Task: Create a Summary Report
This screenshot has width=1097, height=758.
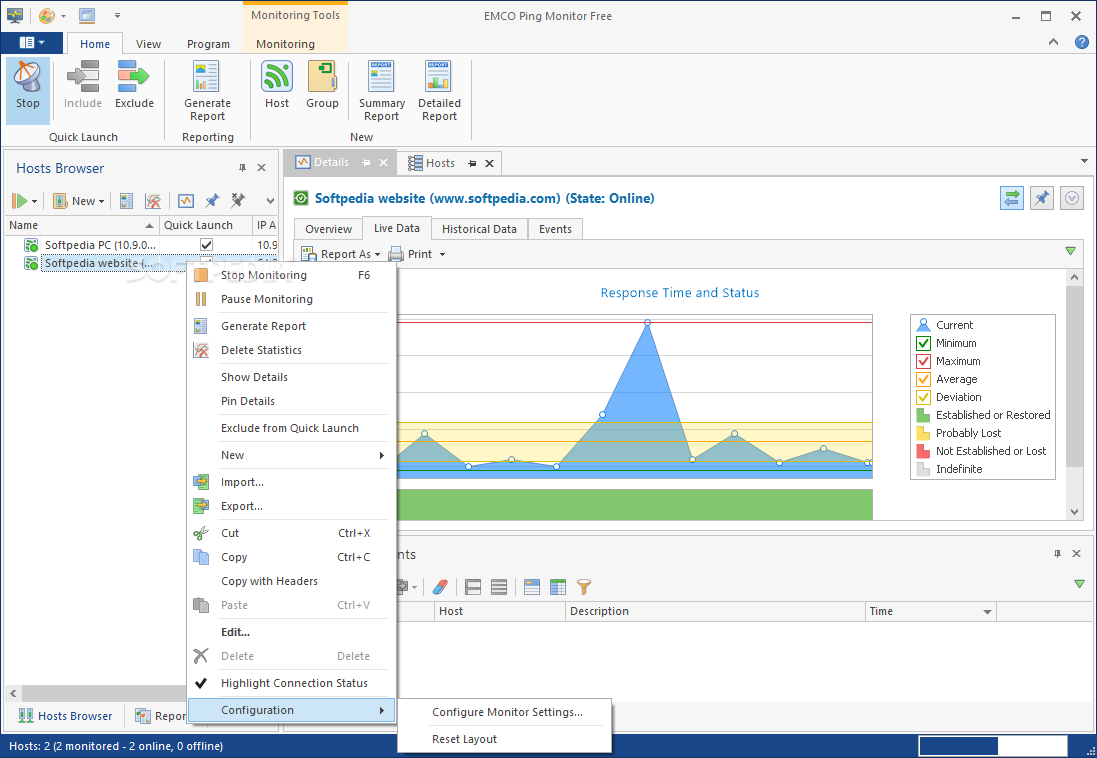Action: (x=381, y=91)
